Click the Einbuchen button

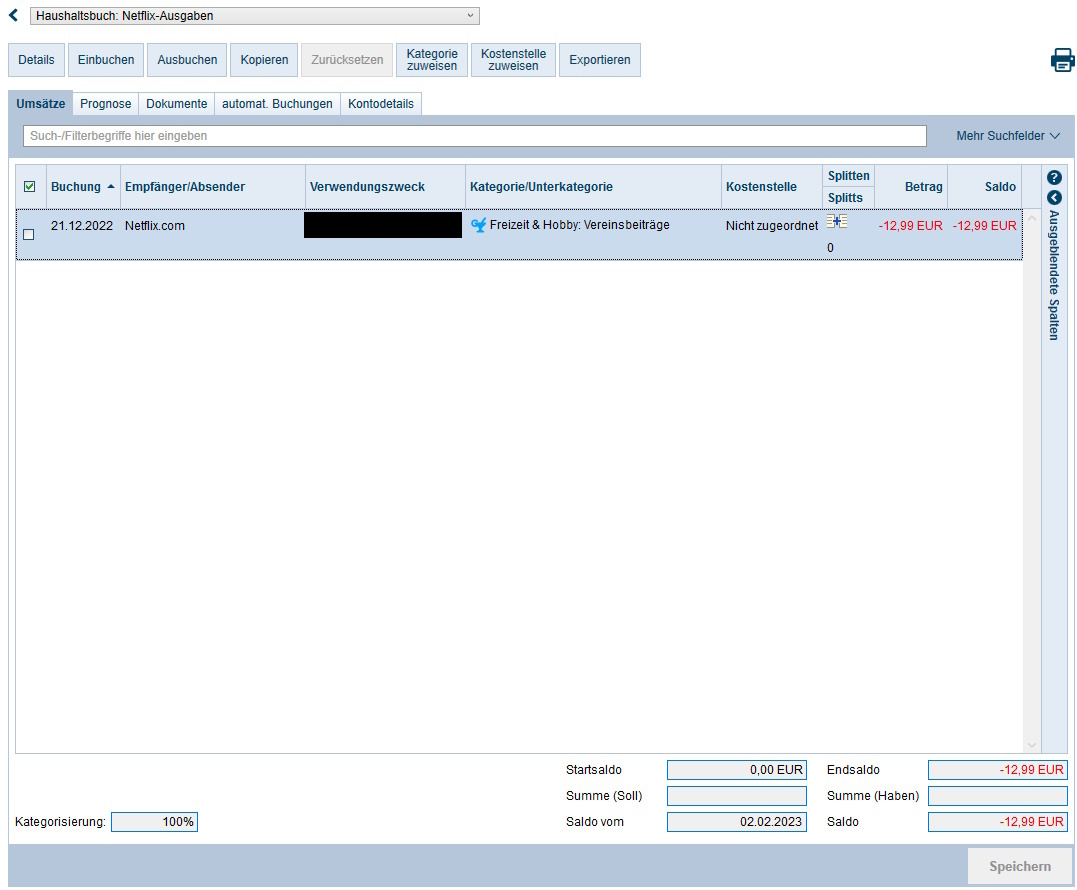tap(106, 60)
